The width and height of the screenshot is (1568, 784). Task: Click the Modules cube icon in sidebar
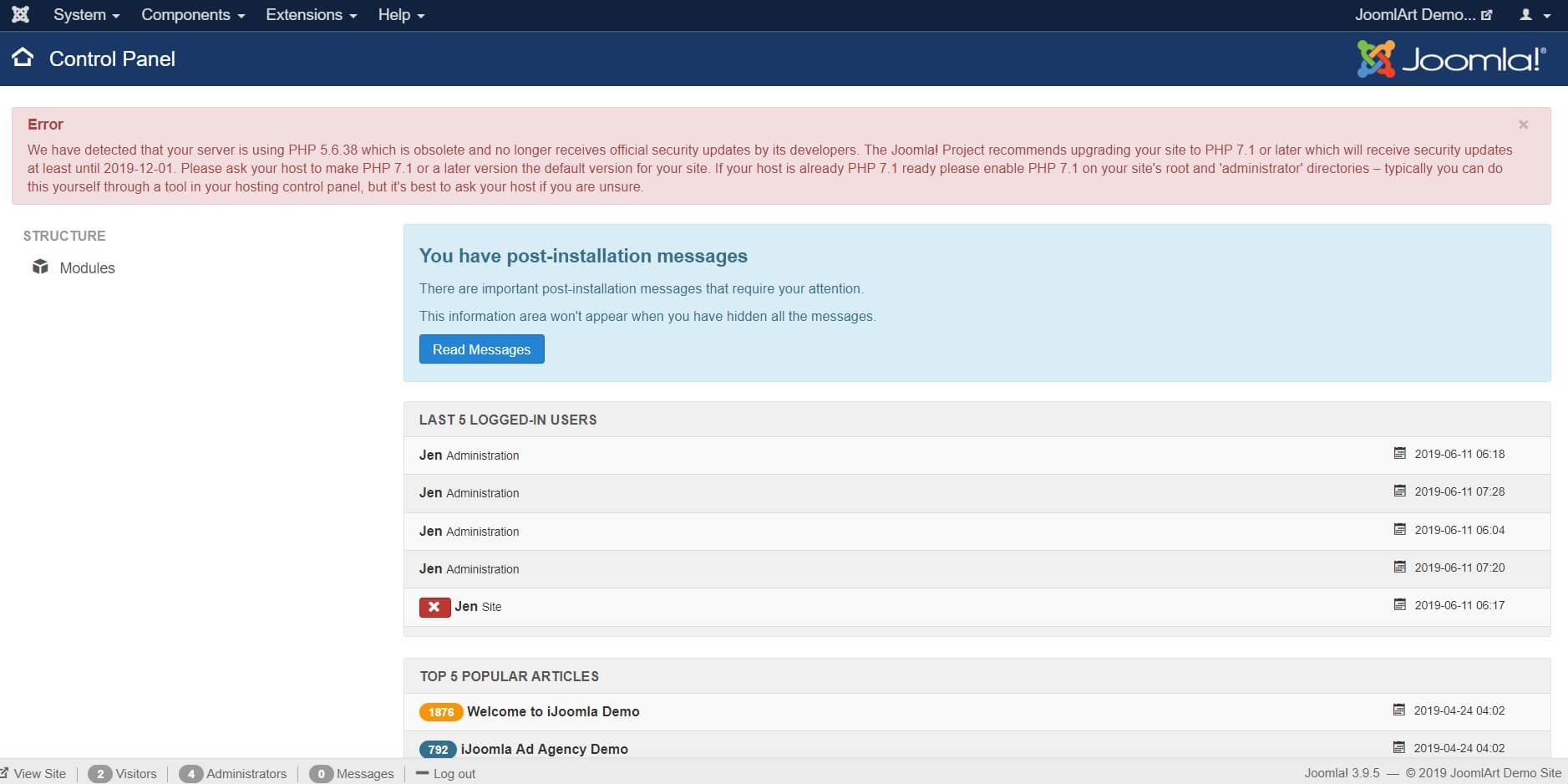tap(40, 267)
